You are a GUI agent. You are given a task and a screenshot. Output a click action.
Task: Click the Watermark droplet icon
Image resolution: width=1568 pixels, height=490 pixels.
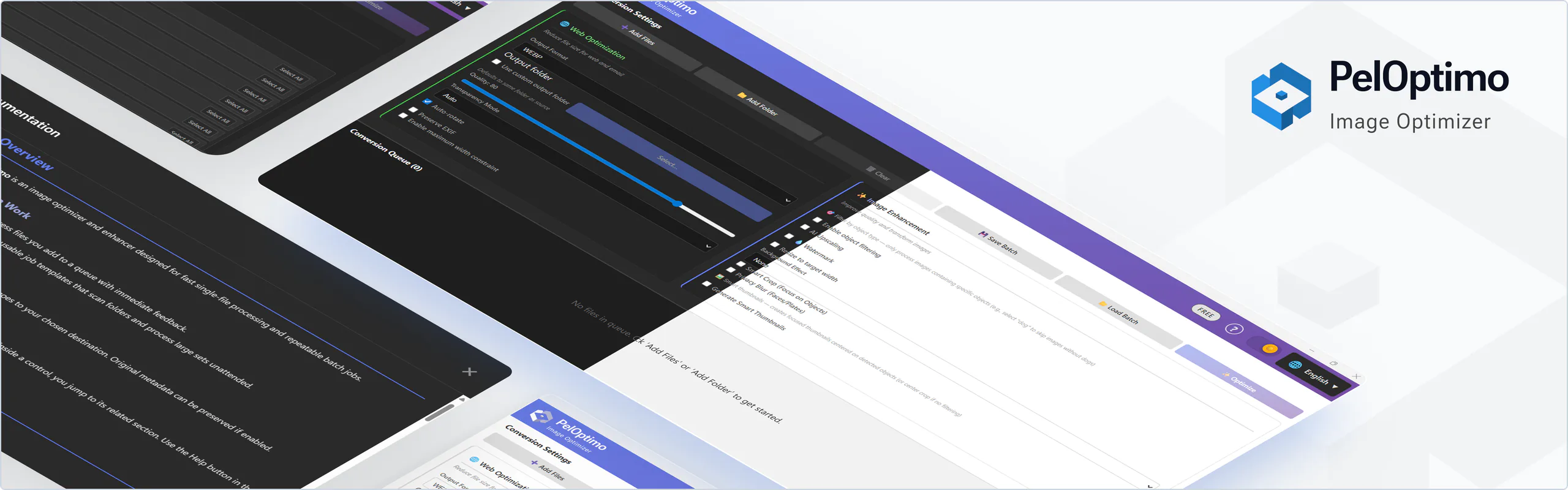(x=799, y=242)
